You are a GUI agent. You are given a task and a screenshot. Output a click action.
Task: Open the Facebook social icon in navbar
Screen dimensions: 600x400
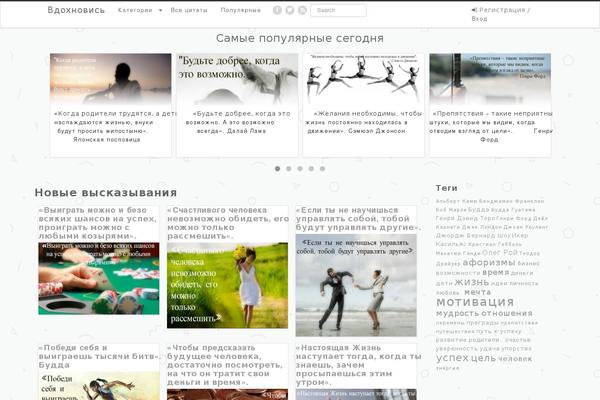click(x=277, y=10)
